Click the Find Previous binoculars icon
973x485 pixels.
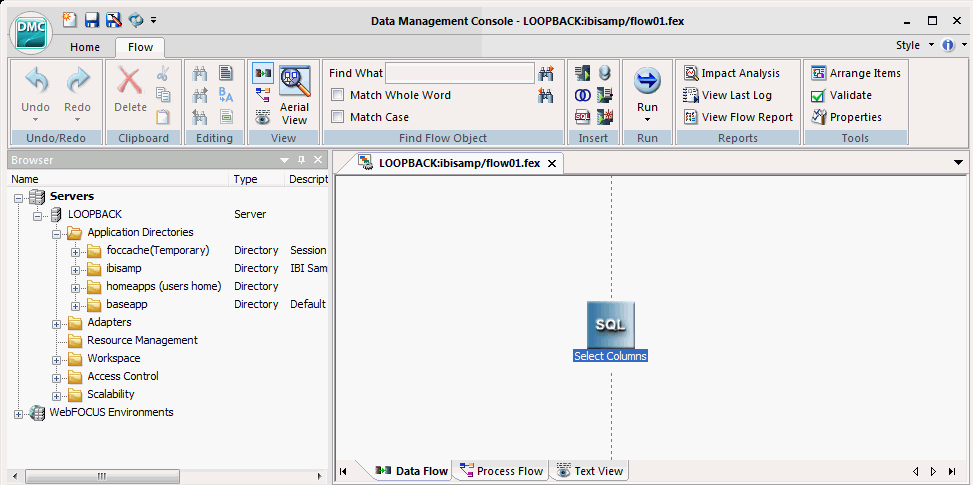pos(546,95)
